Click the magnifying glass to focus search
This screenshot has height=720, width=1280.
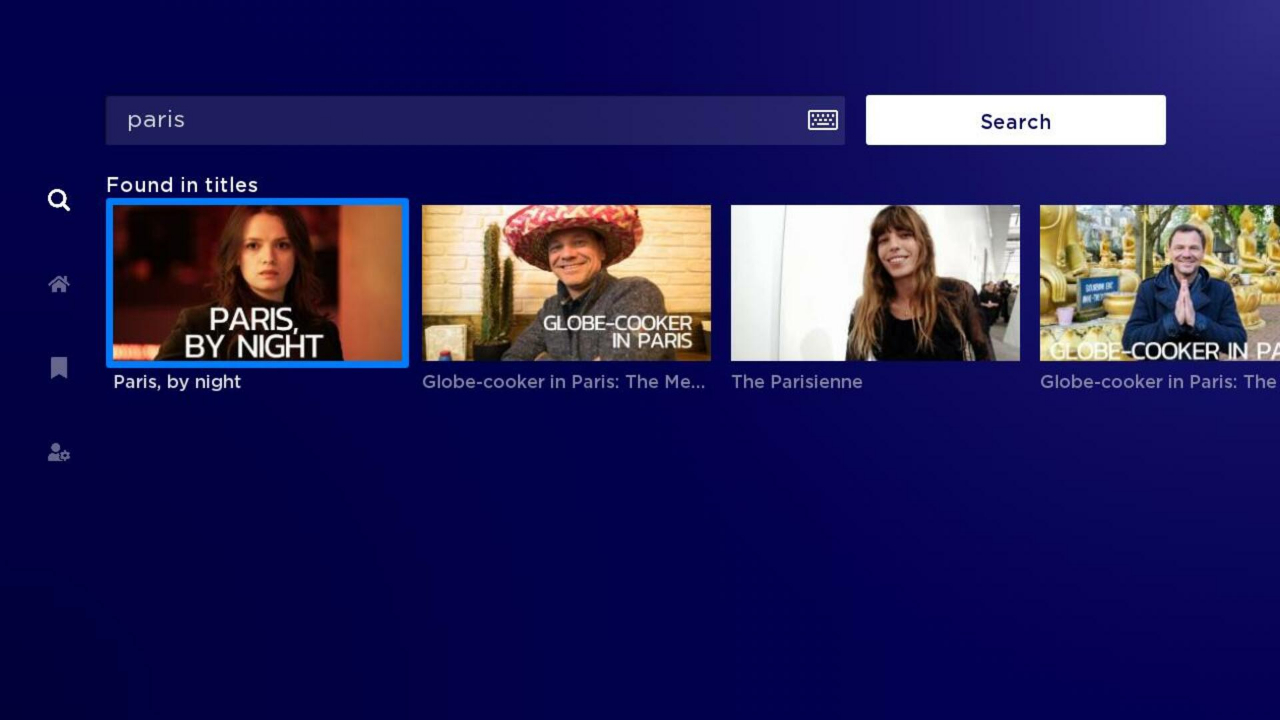pyautogui.click(x=58, y=200)
